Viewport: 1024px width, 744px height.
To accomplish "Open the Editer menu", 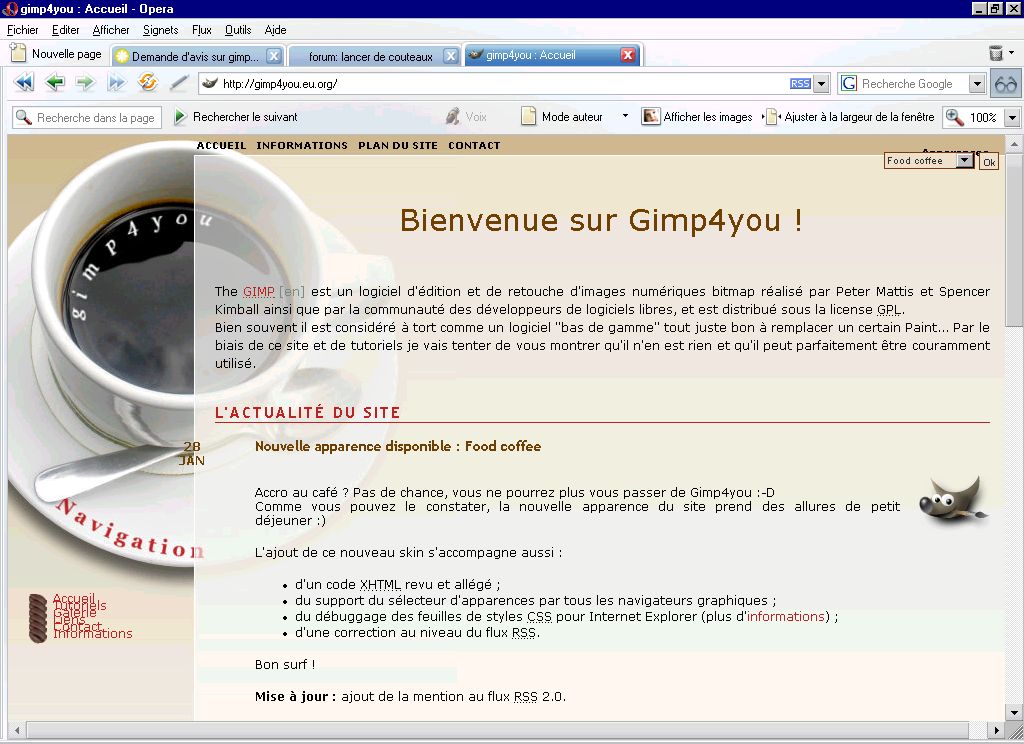I will (x=66, y=30).
